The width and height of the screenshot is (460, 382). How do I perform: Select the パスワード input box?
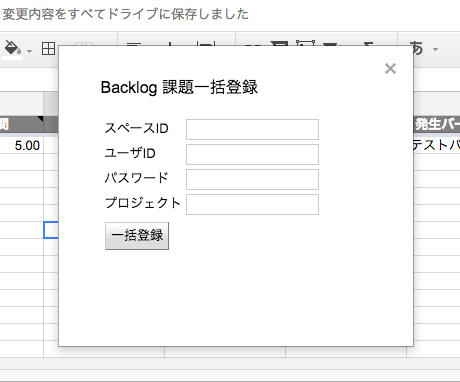252,179
